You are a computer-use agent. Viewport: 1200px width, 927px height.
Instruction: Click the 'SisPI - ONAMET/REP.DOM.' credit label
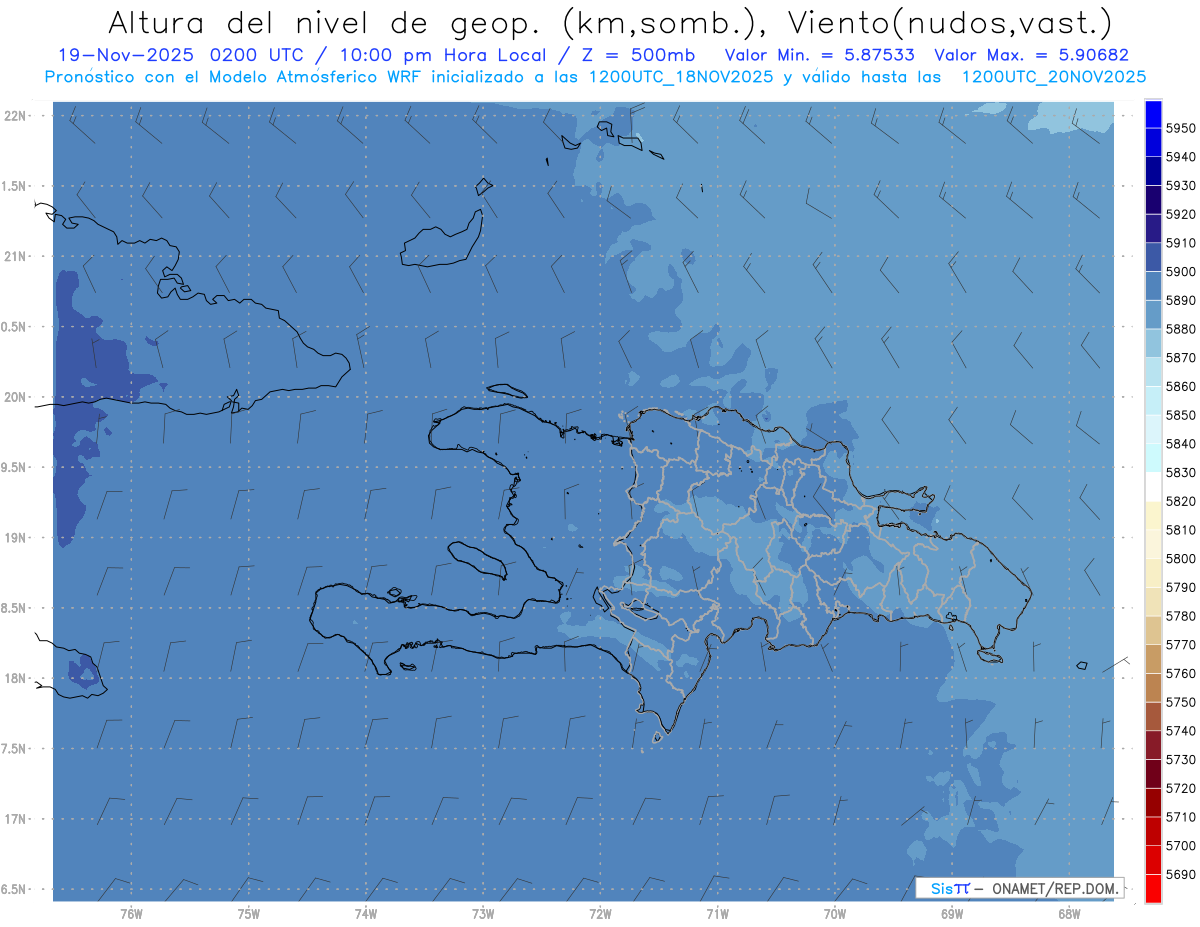pos(1019,888)
